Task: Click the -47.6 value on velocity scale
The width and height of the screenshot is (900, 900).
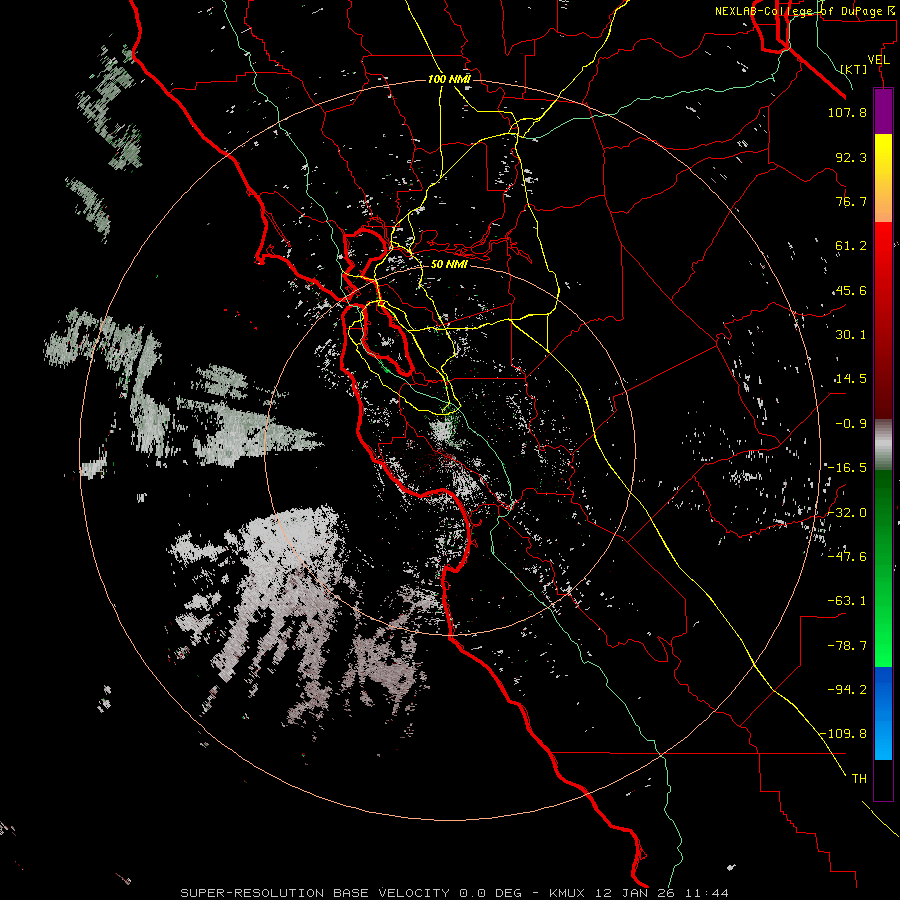Action: coord(847,557)
